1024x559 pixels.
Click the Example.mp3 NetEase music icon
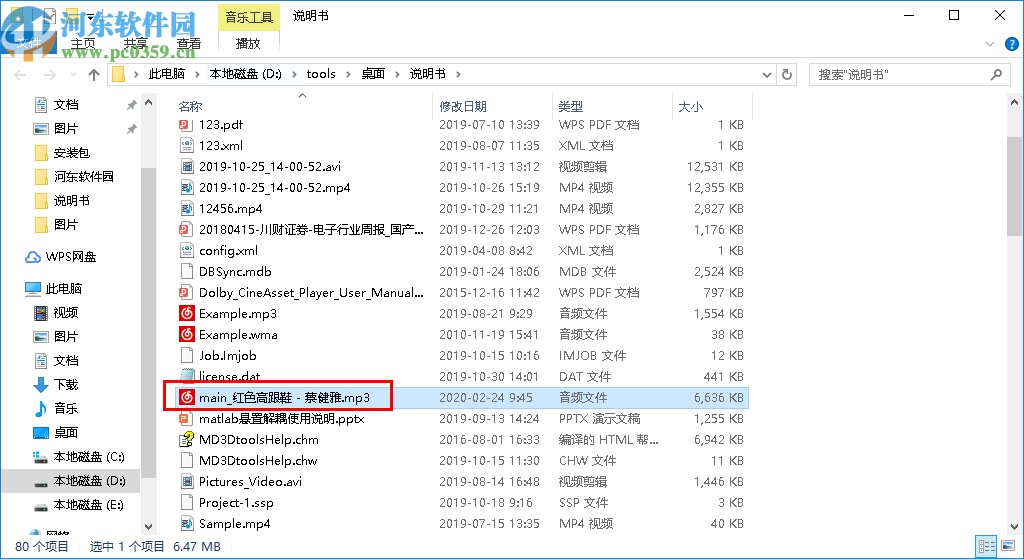click(x=187, y=313)
